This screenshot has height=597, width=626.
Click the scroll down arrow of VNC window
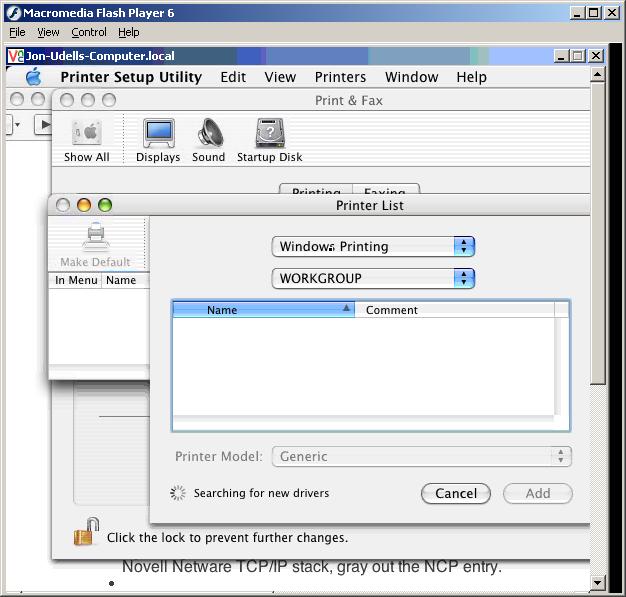[598, 583]
